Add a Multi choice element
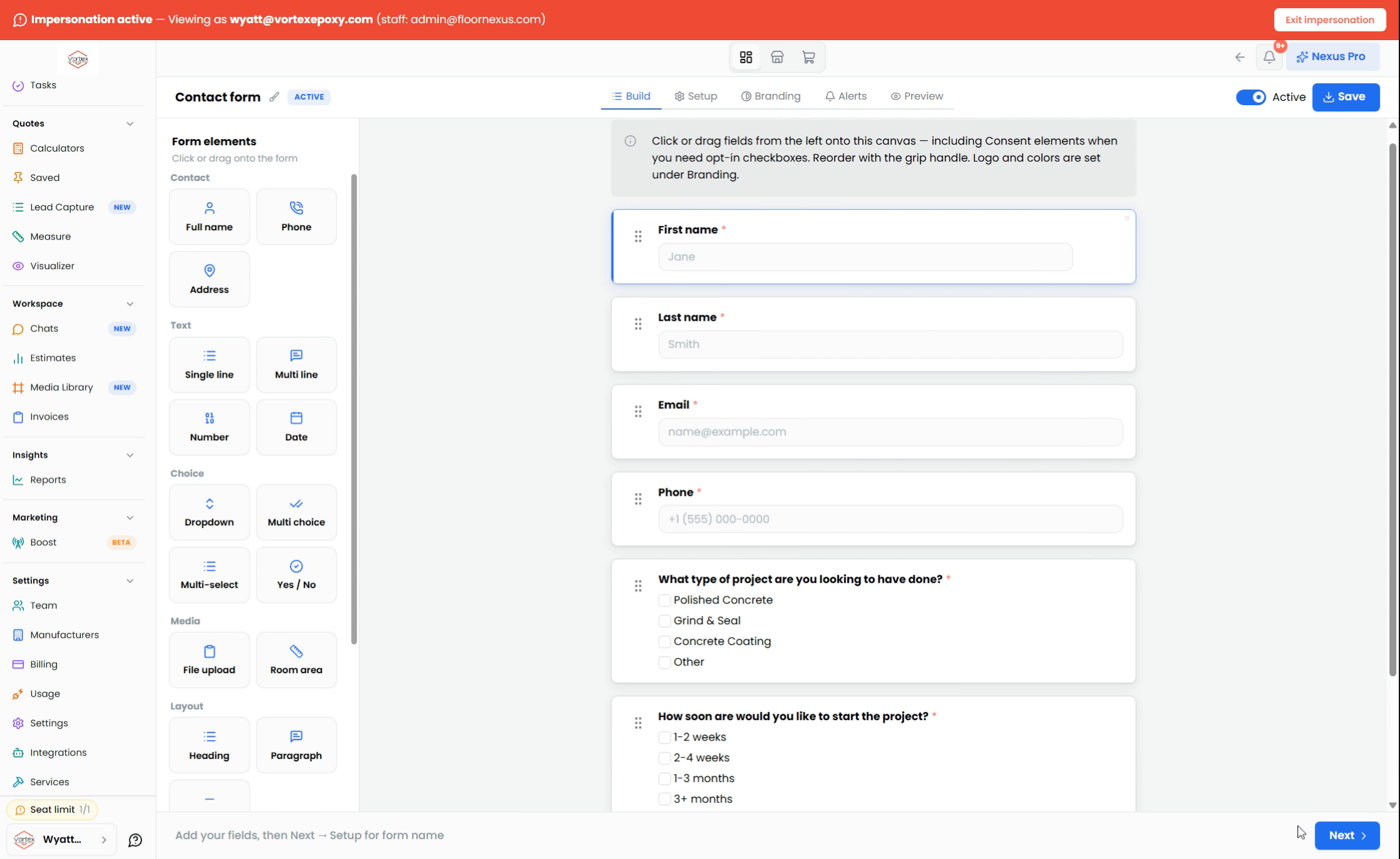Viewport: 1400px width, 859px height. click(x=296, y=512)
